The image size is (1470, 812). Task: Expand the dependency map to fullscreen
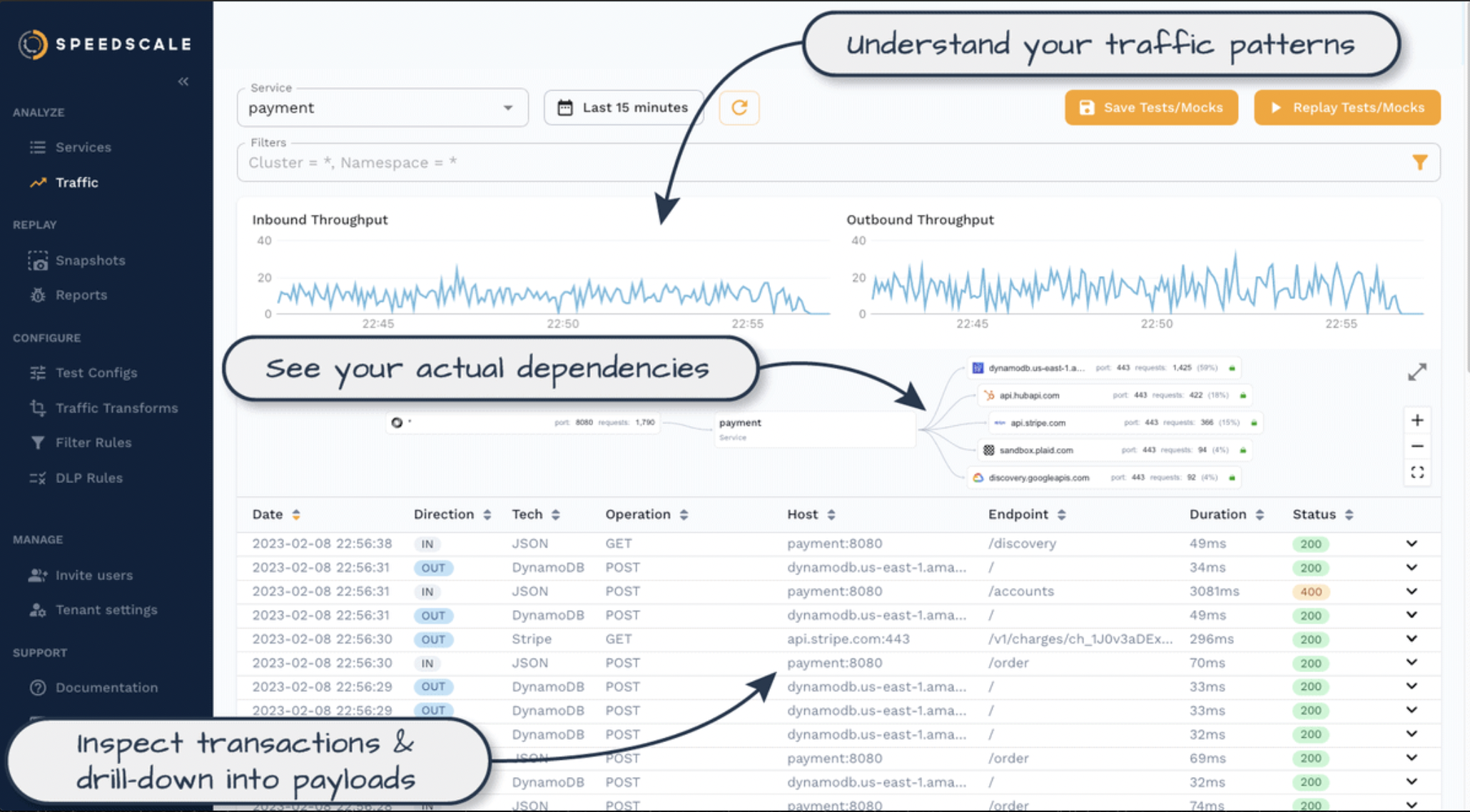1417,372
